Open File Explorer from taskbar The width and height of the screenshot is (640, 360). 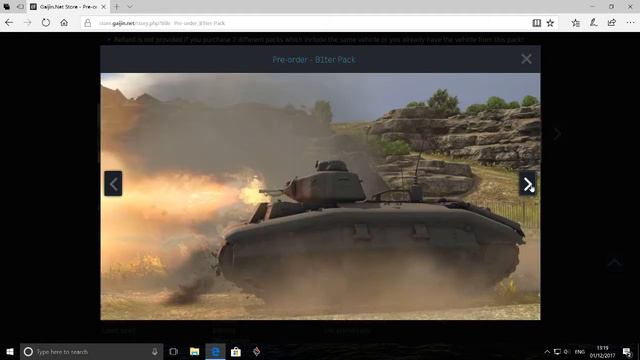pyautogui.click(x=194, y=351)
